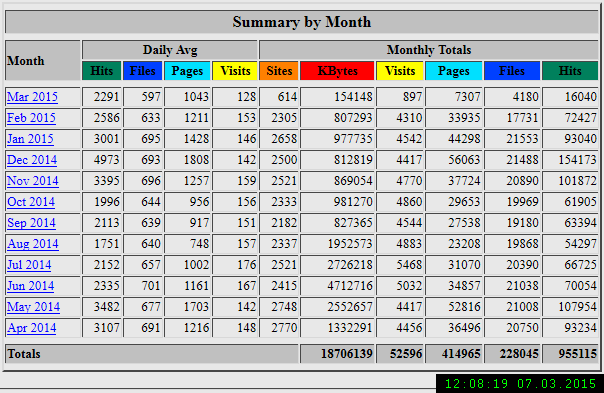Click the red KBytes column header

point(337,71)
